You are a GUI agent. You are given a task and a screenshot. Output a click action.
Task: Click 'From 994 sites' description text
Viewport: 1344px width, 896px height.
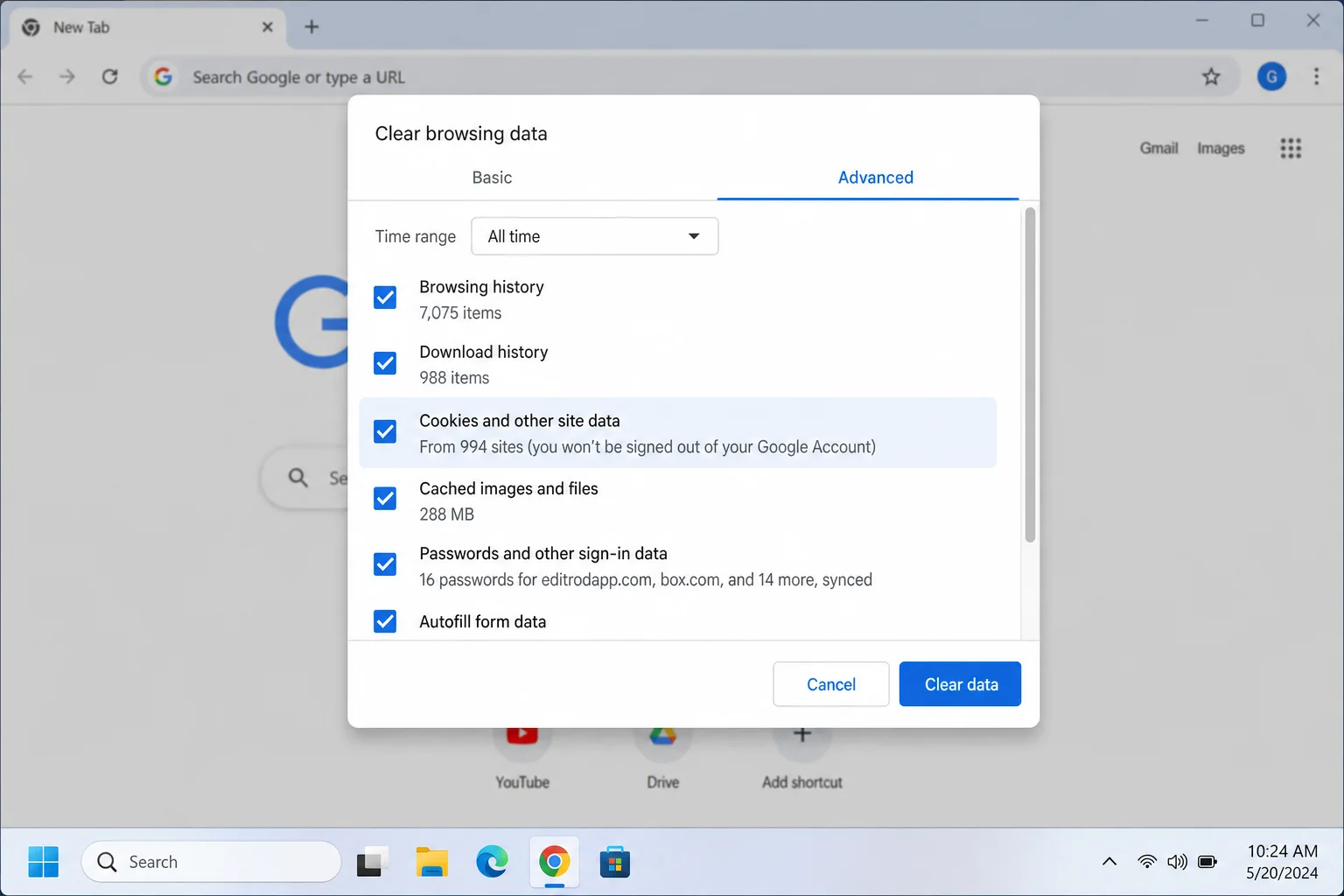pyautogui.click(x=647, y=447)
